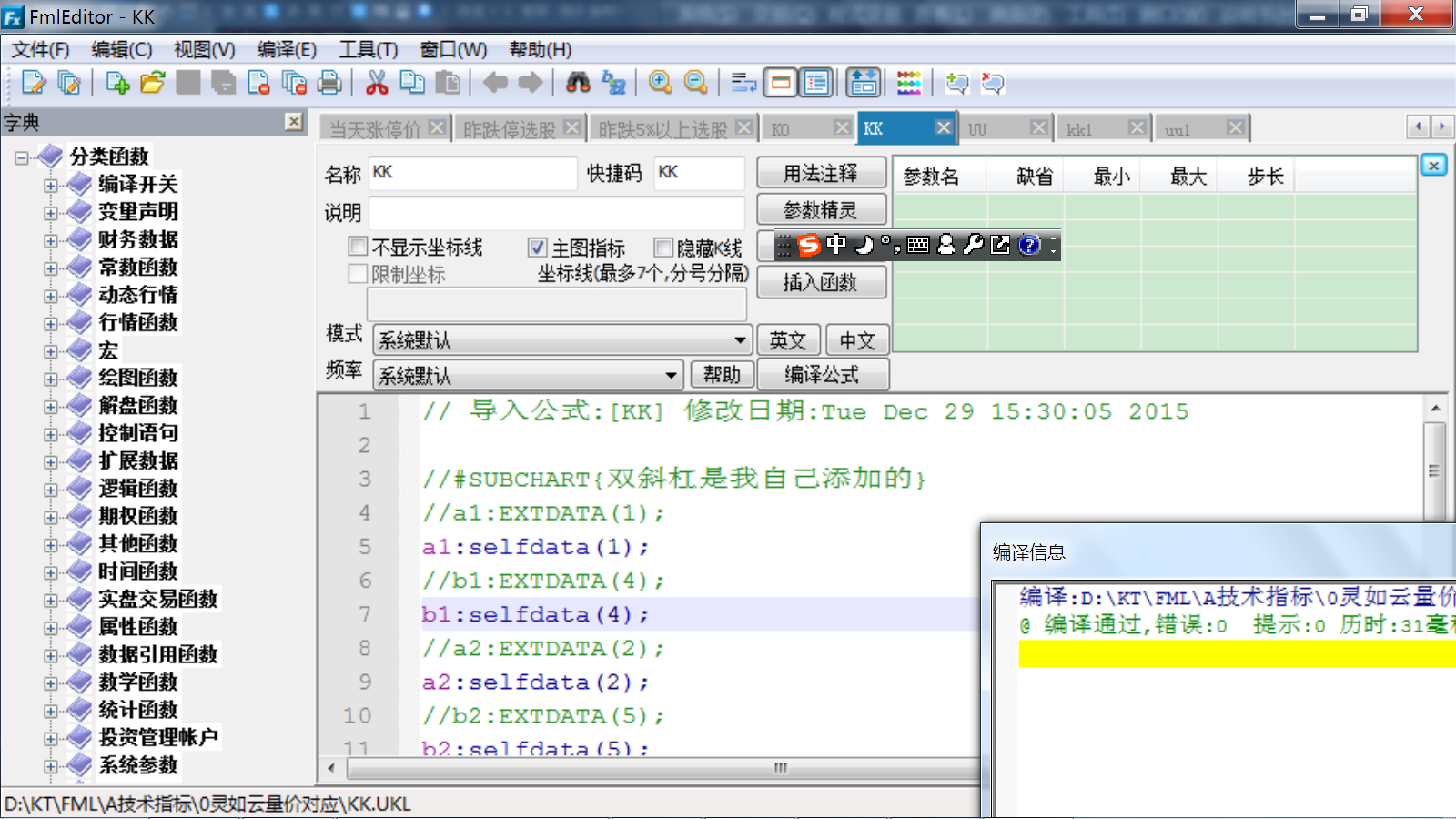Open the 工具(T) menu

[x=368, y=50]
